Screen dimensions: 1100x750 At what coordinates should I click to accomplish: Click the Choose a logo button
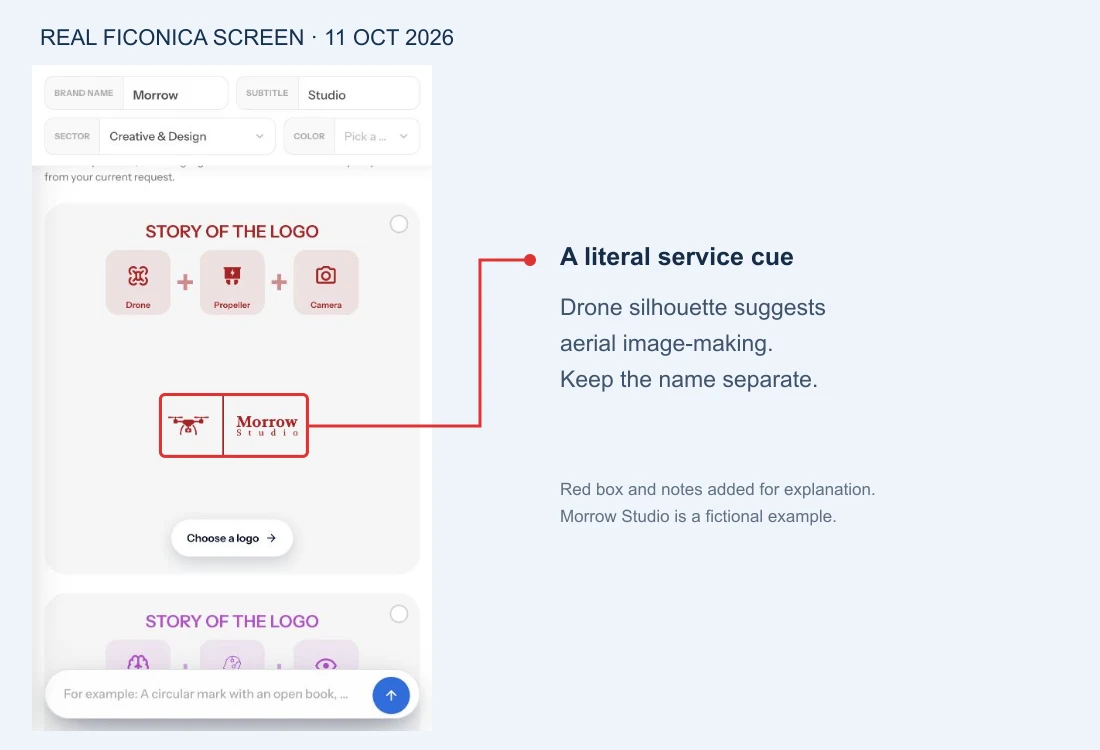pos(232,538)
